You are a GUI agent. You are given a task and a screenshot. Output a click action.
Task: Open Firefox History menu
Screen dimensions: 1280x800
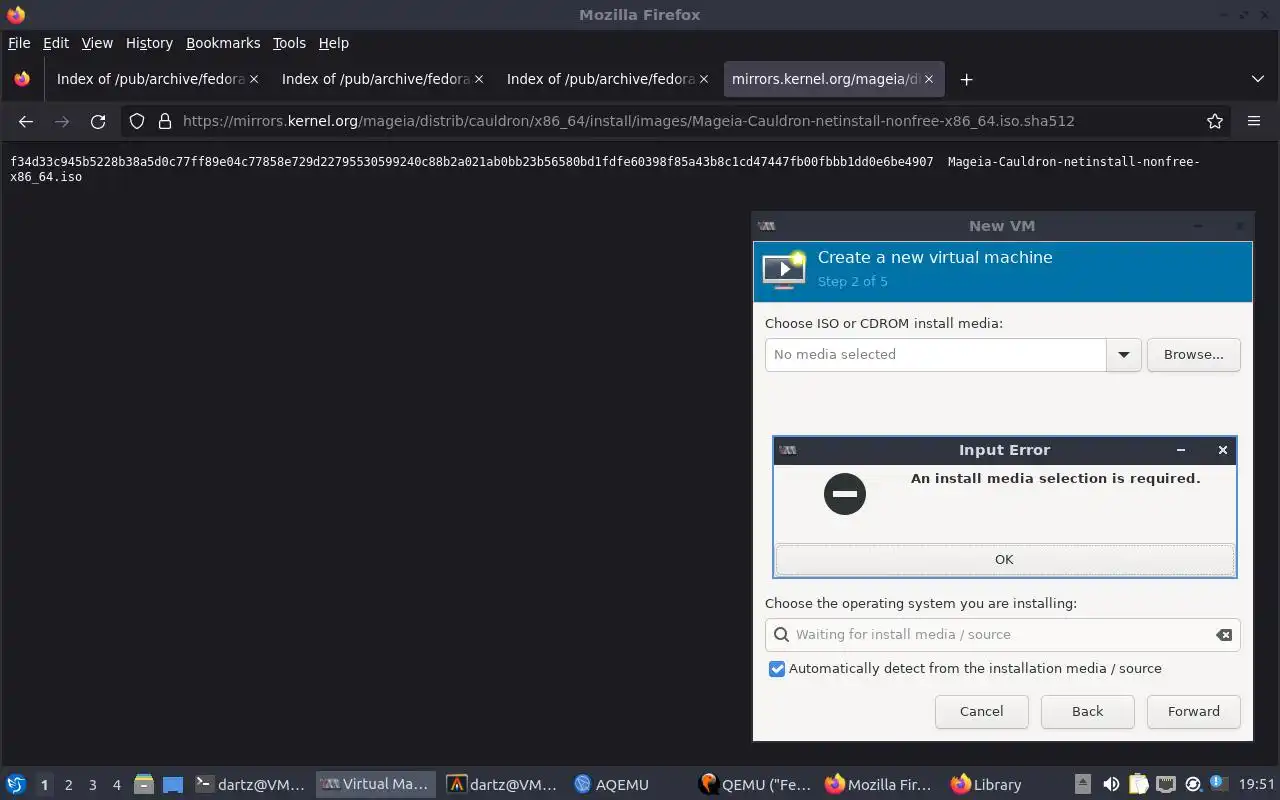149,43
